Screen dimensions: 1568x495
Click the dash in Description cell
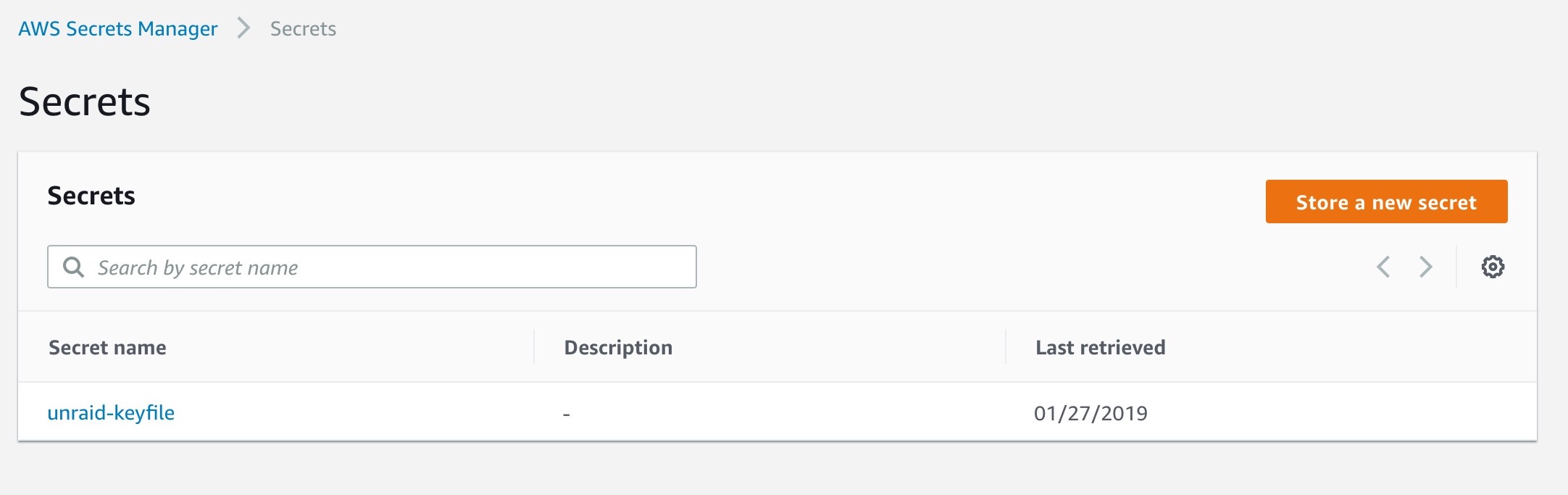(x=566, y=415)
